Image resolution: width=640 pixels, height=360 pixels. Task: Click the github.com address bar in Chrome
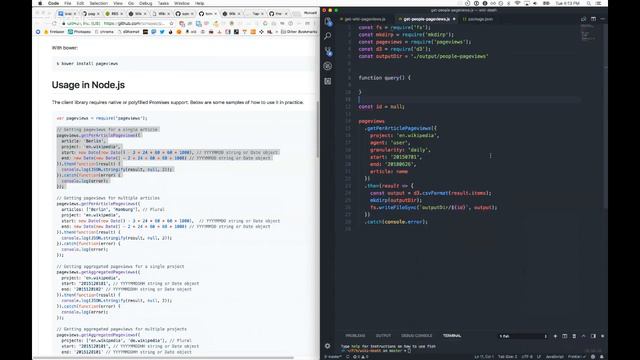click(118, 23)
